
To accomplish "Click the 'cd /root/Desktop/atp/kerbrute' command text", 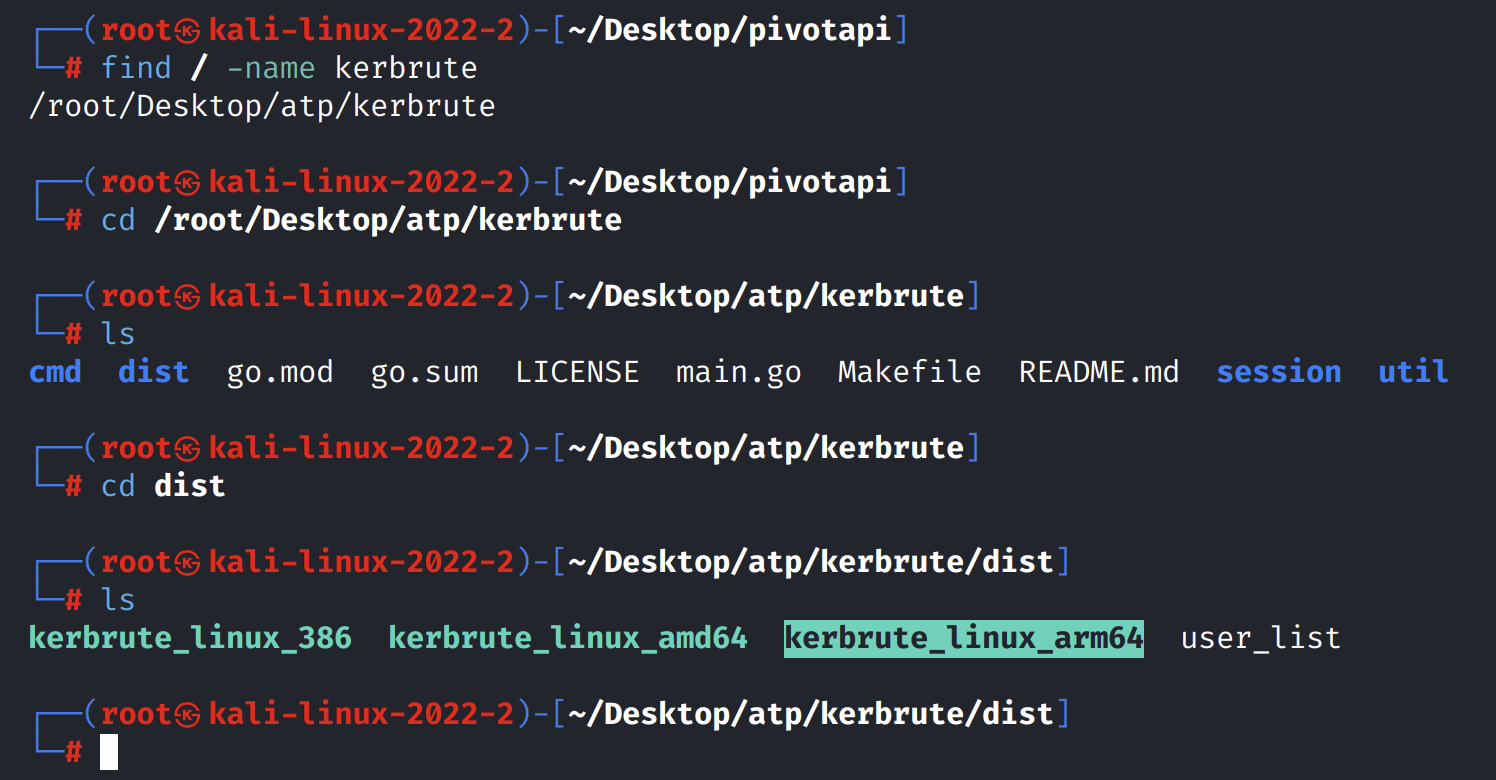I will click(361, 220).
